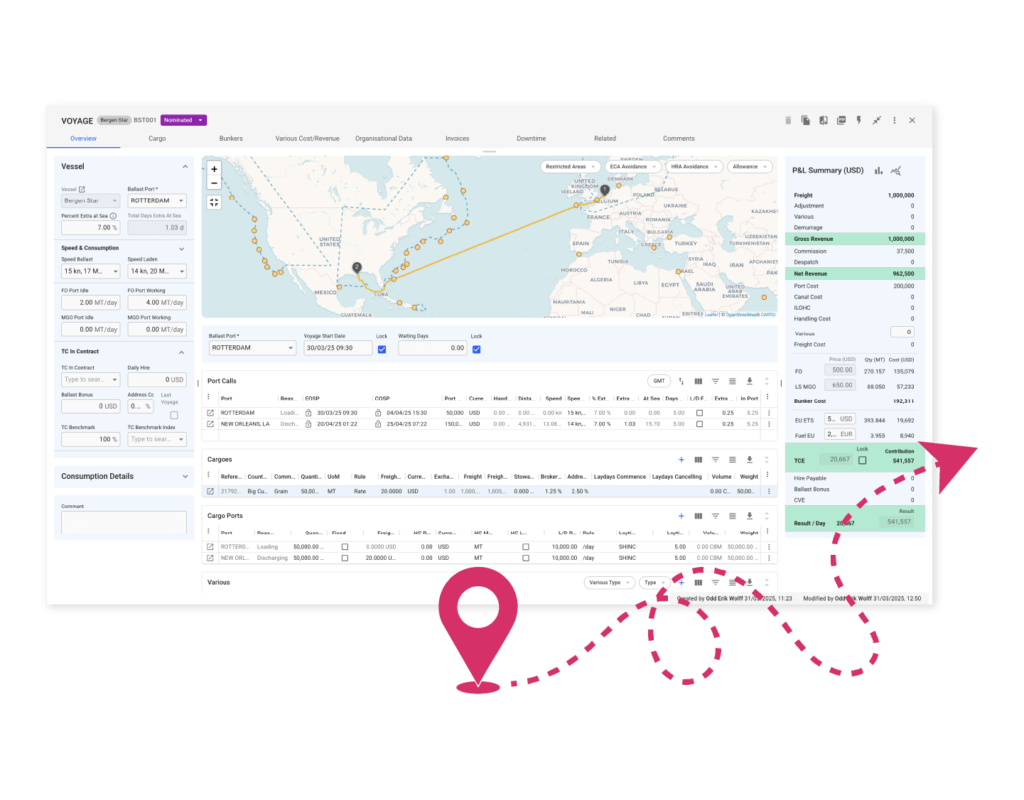Enable the Last Voyage checkbox

pyautogui.click(x=174, y=415)
